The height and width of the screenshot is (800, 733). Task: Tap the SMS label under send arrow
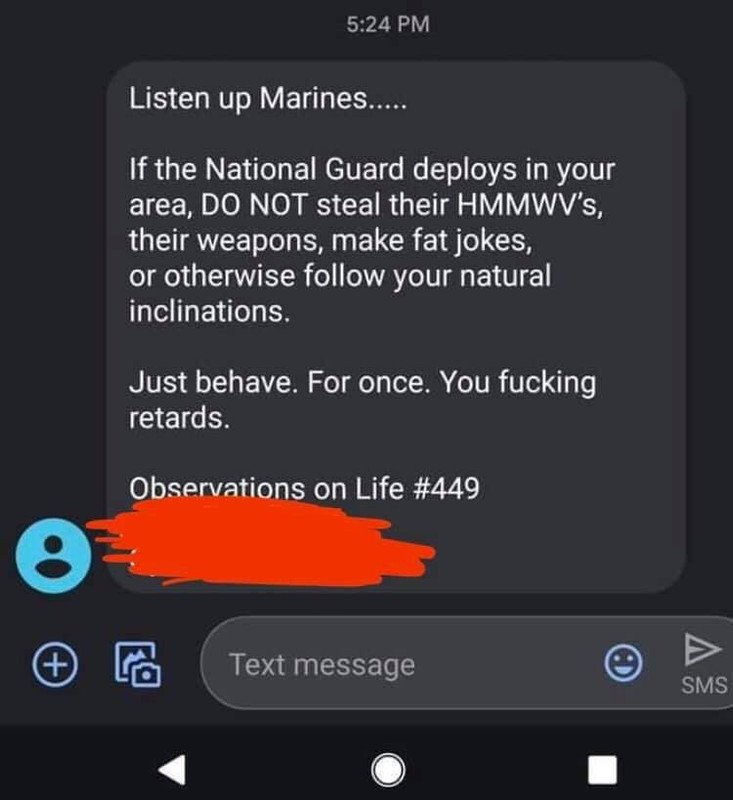(x=704, y=685)
